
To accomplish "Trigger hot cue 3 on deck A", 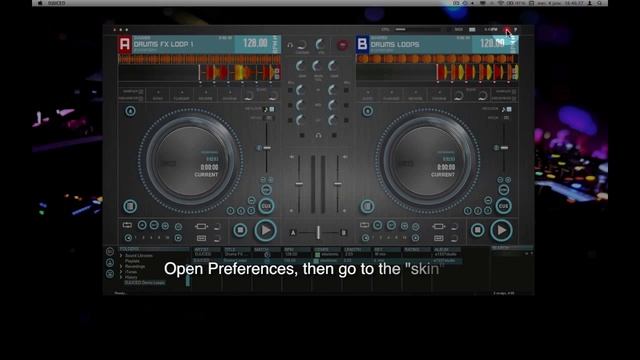I will (x=251, y=211).
